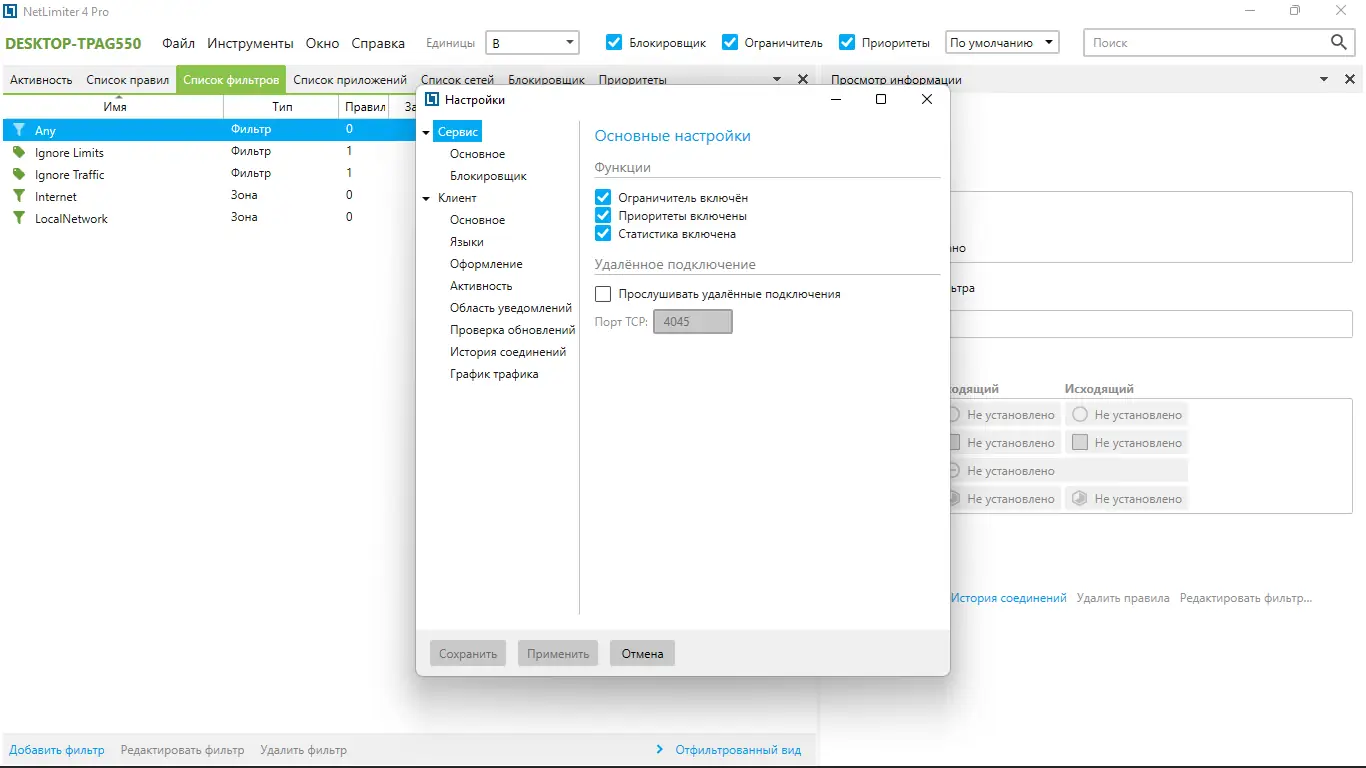Click Редактировать фильтр in the bottom bar
Viewport: 1366px width, 768px height.
pyautogui.click(x=182, y=750)
